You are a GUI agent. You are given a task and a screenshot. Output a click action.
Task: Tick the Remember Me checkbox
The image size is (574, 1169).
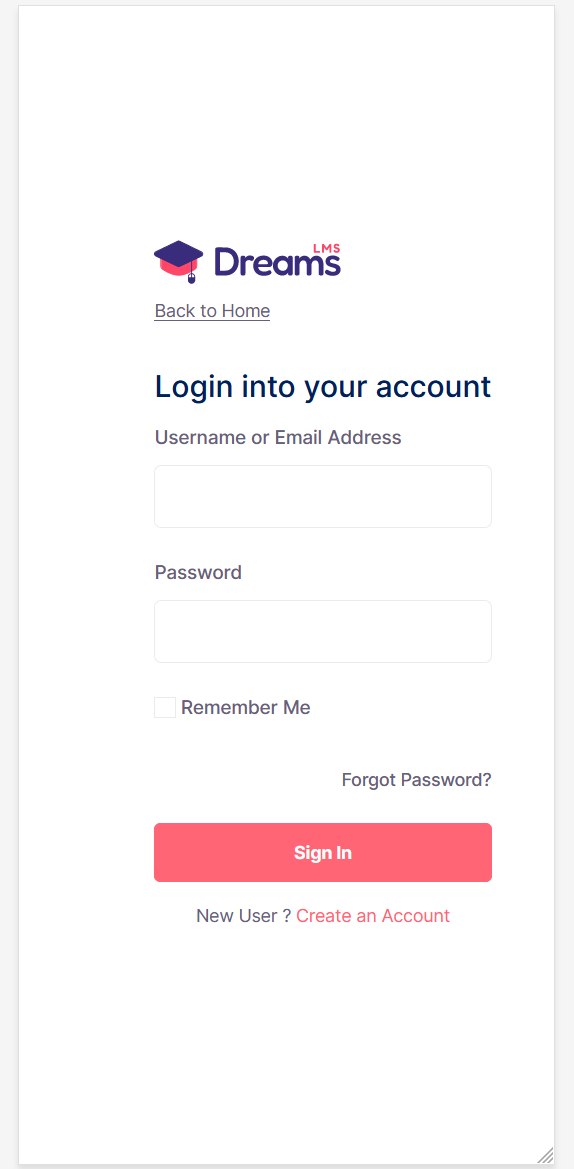coord(165,708)
